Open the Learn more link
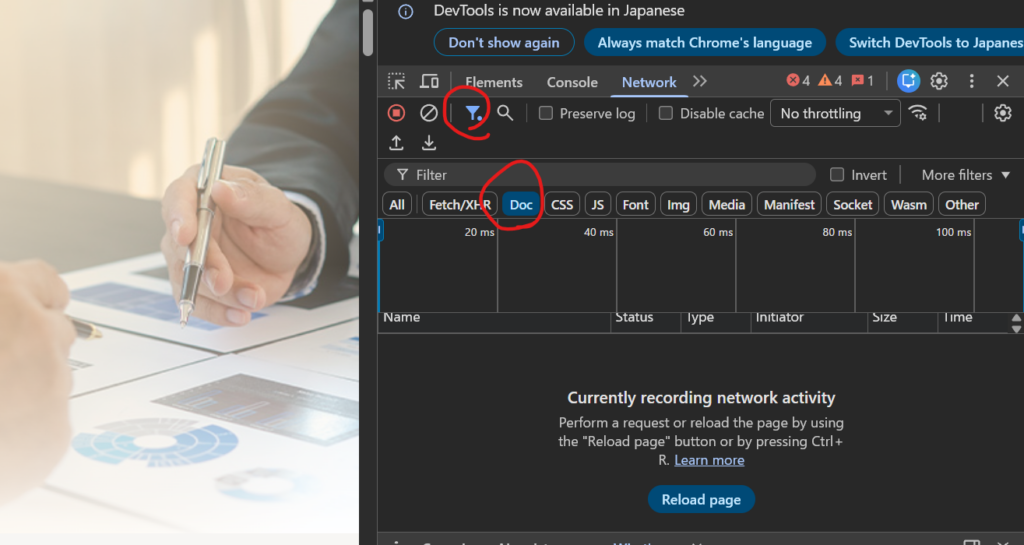 point(709,460)
